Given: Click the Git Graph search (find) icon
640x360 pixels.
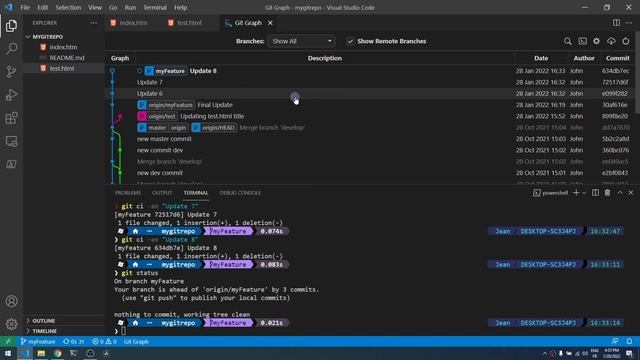Looking at the screenshot, I should [x=567, y=41].
